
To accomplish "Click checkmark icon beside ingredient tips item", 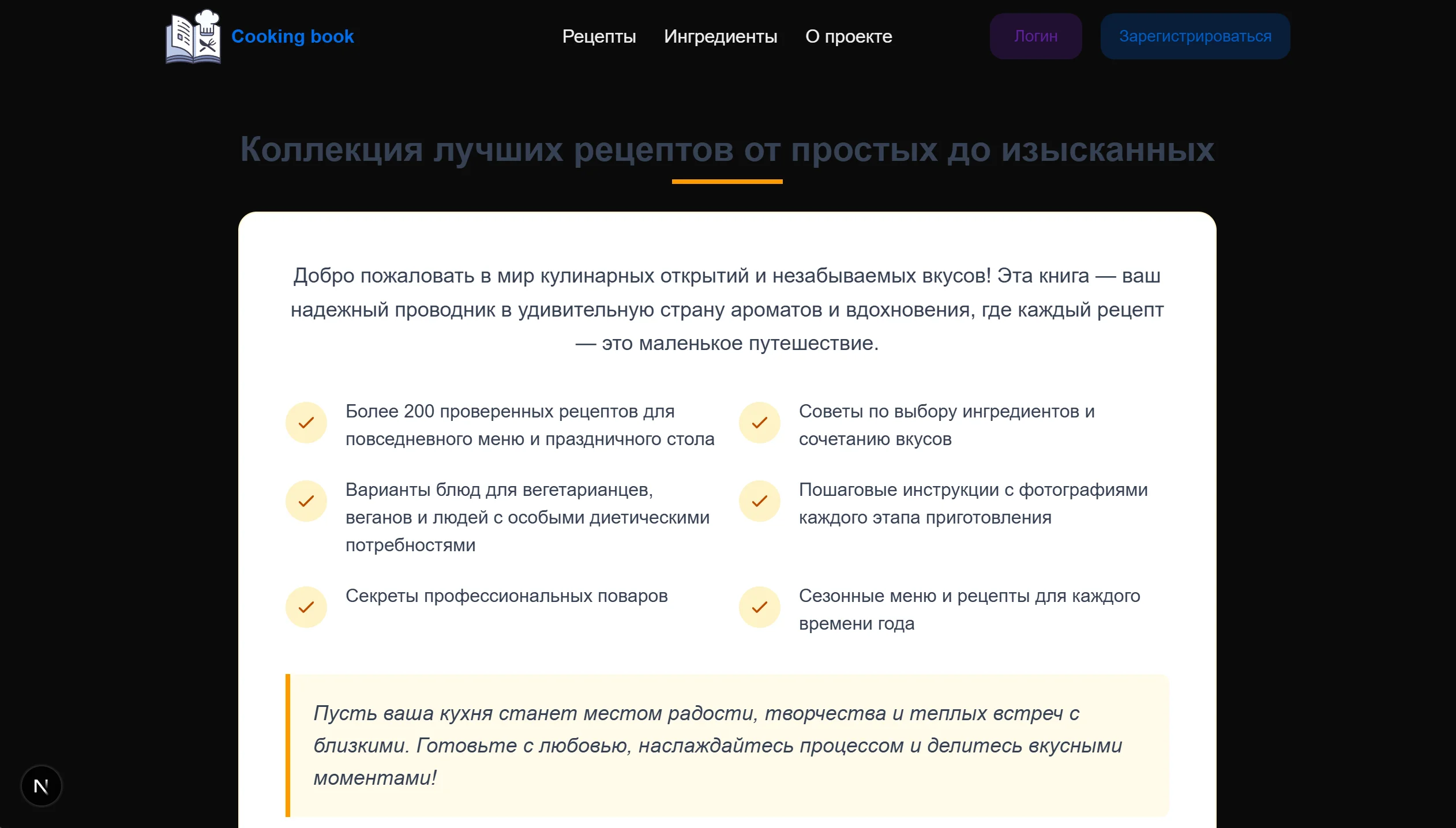I will point(759,423).
